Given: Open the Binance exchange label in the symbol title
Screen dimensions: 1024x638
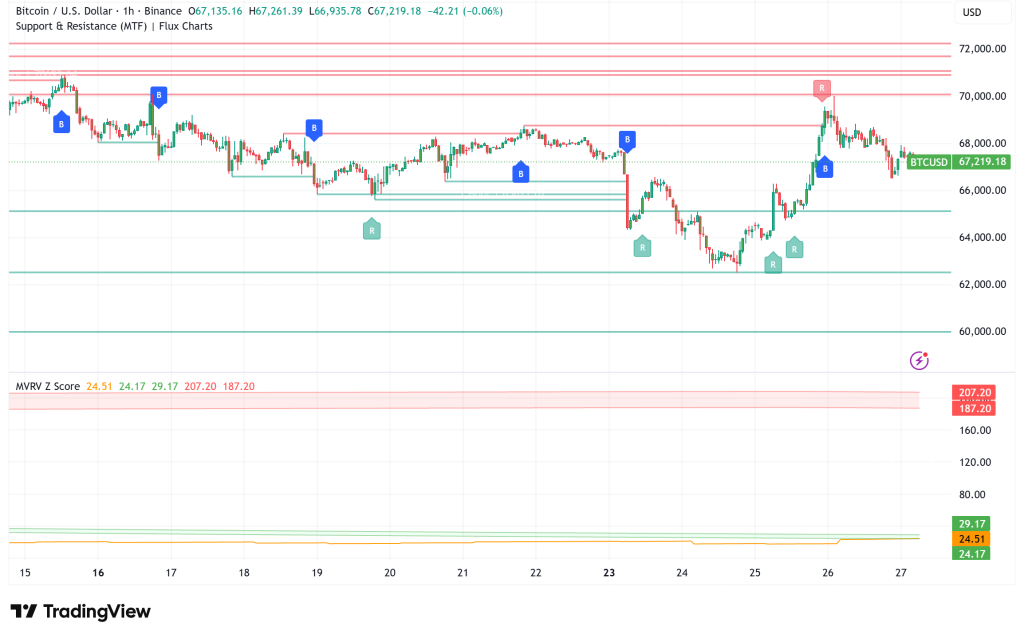Looking at the screenshot, I should [164, 10].
